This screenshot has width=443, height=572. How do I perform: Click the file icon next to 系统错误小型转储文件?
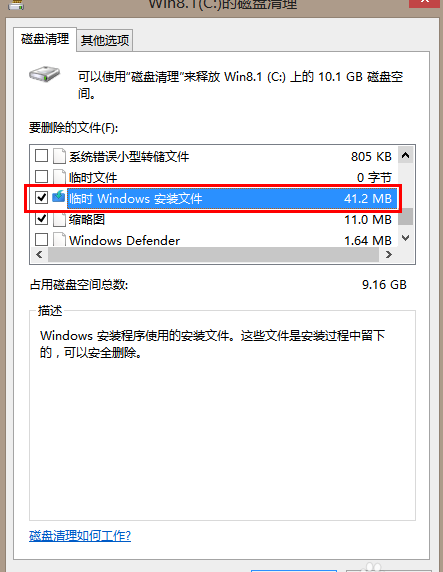[x=59, y=156]
